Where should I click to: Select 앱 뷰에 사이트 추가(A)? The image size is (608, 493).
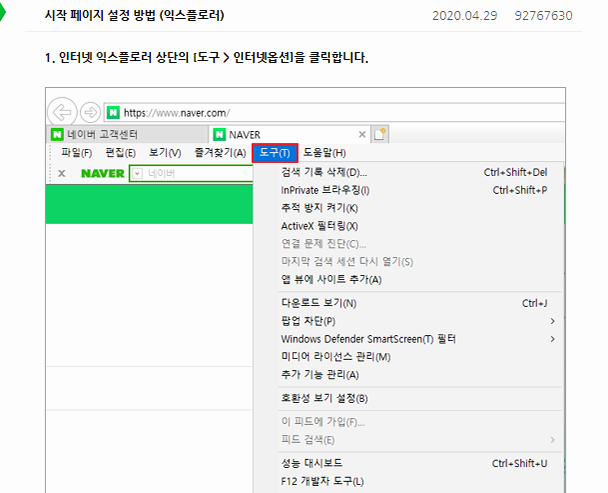[408, 279]
